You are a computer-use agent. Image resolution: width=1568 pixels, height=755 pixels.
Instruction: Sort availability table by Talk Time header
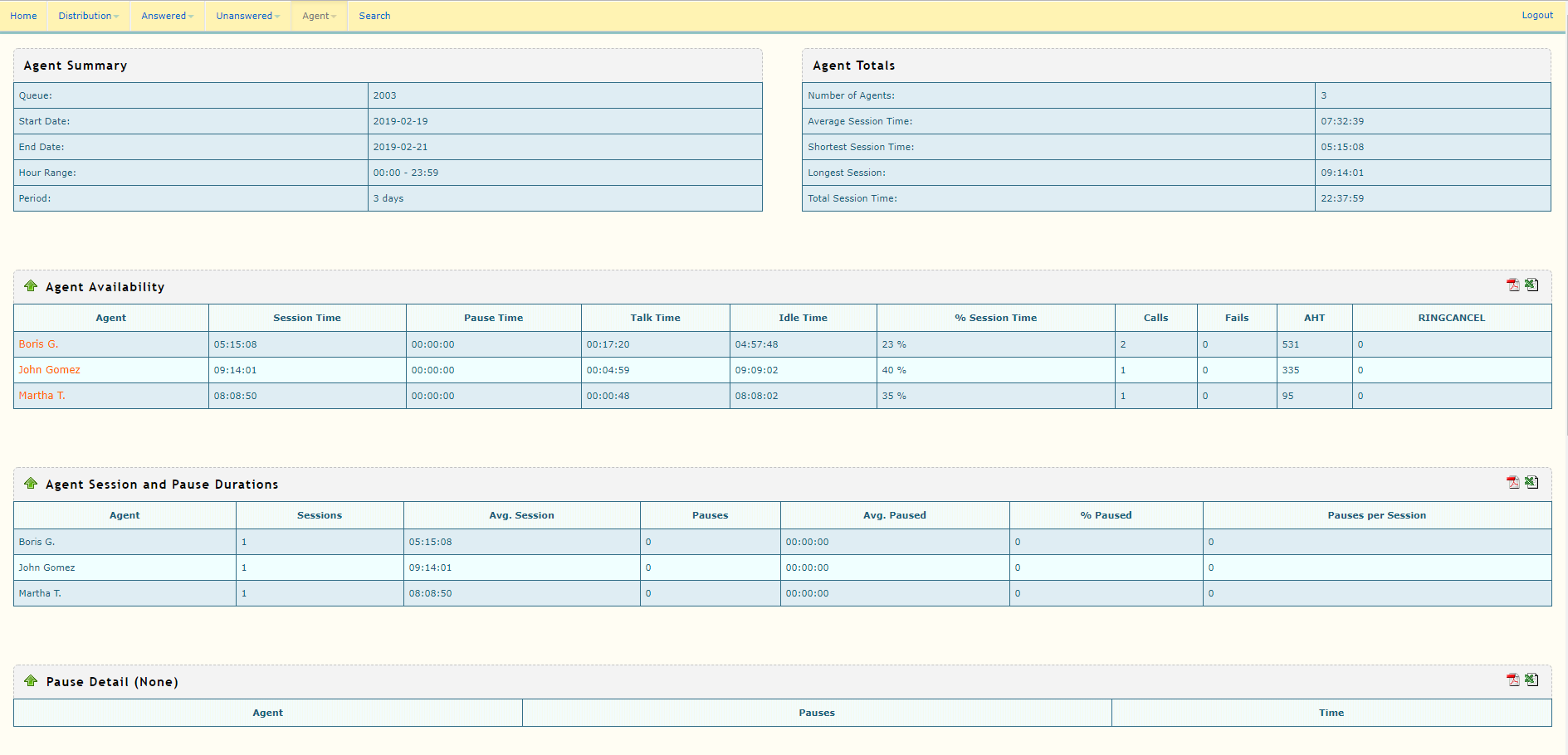tap(655, 318)
